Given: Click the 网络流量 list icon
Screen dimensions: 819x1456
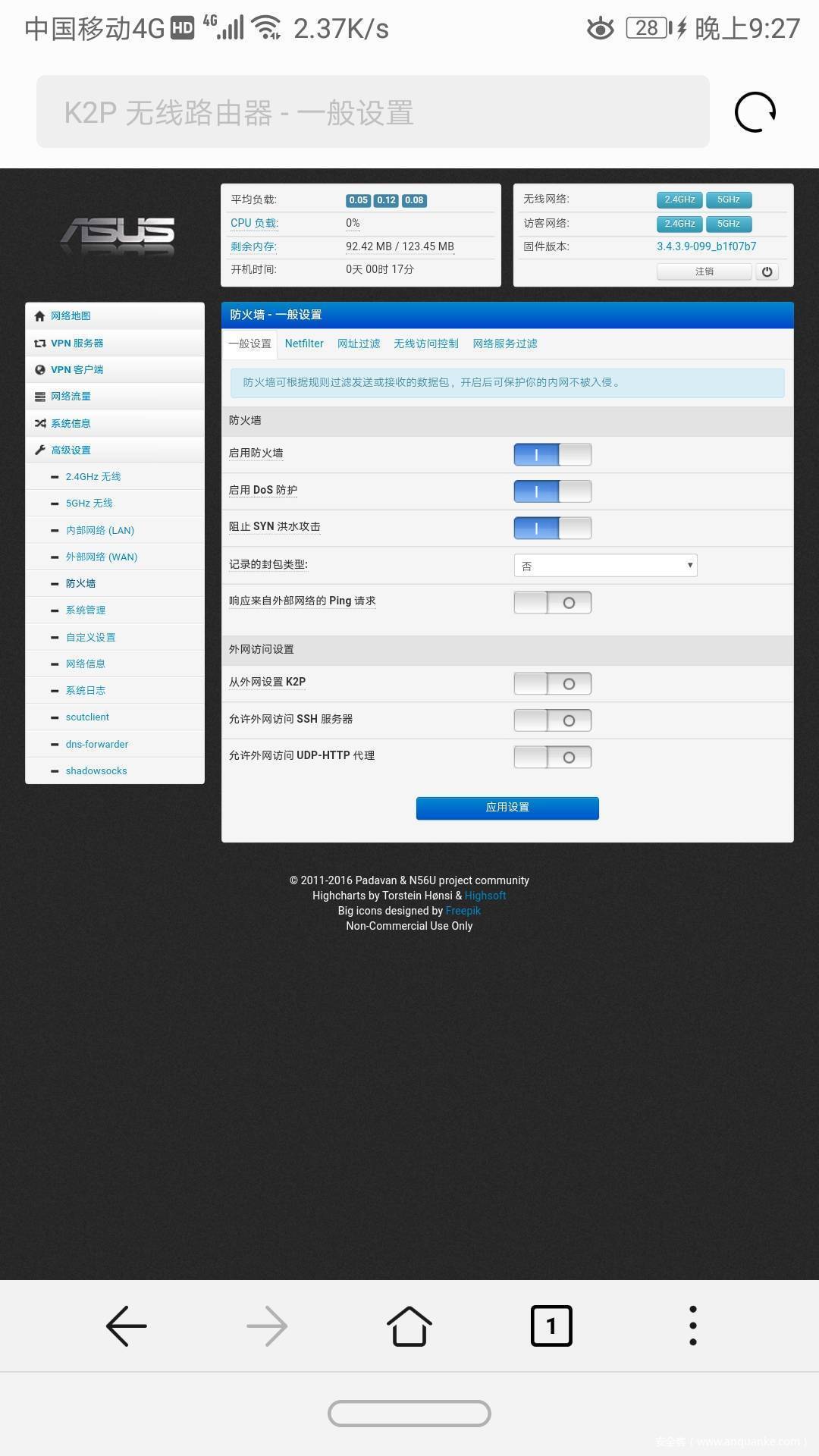Looking at the screenshot, I should [39, 397].
